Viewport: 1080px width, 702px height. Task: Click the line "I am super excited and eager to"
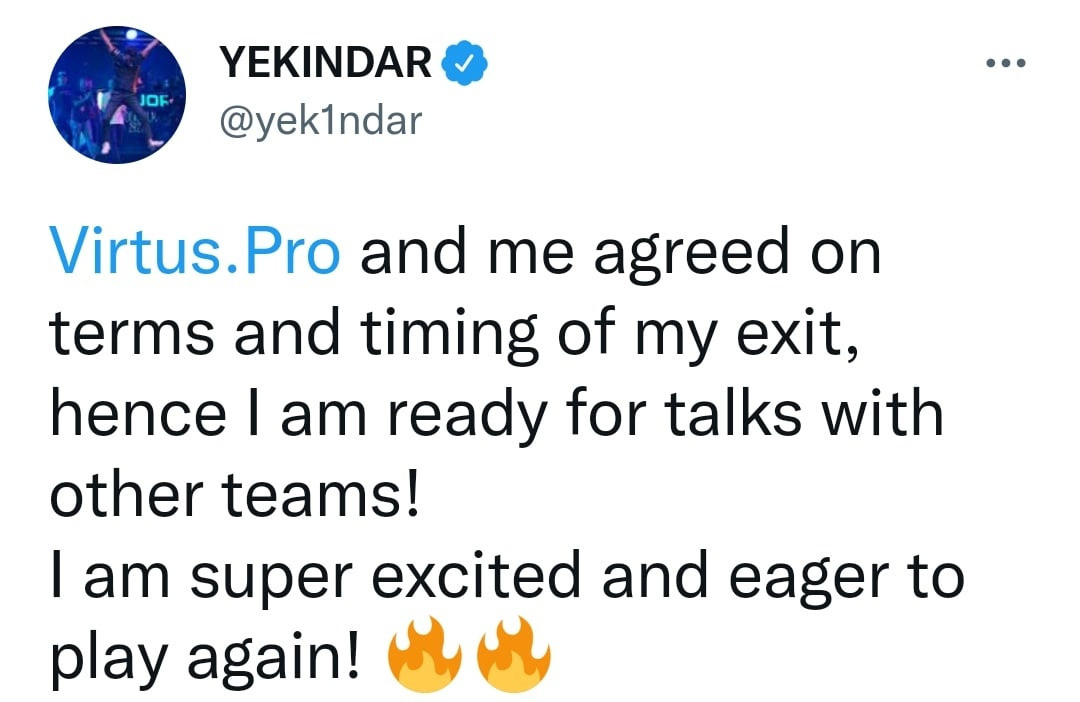[507, 575]
